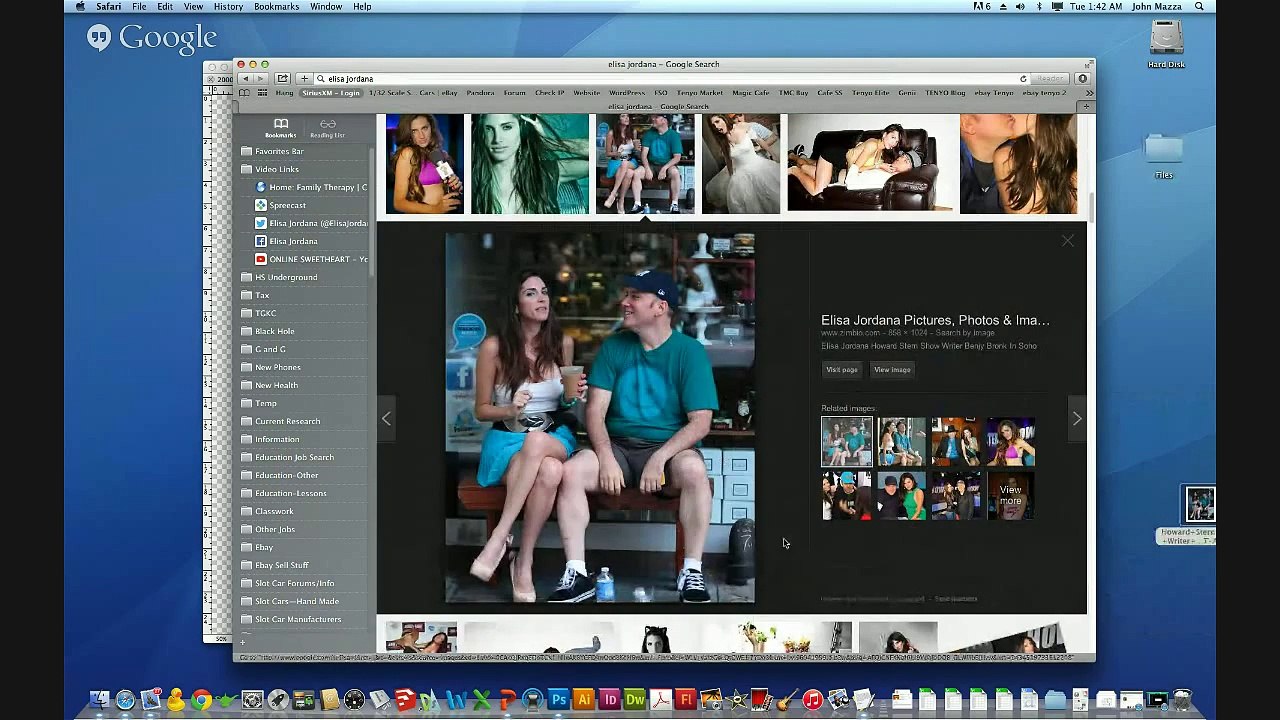The width and height of the screenshot is (1280, 720).
Task: Open the volume control in menu bar
Action: [x=1020, y=7]
